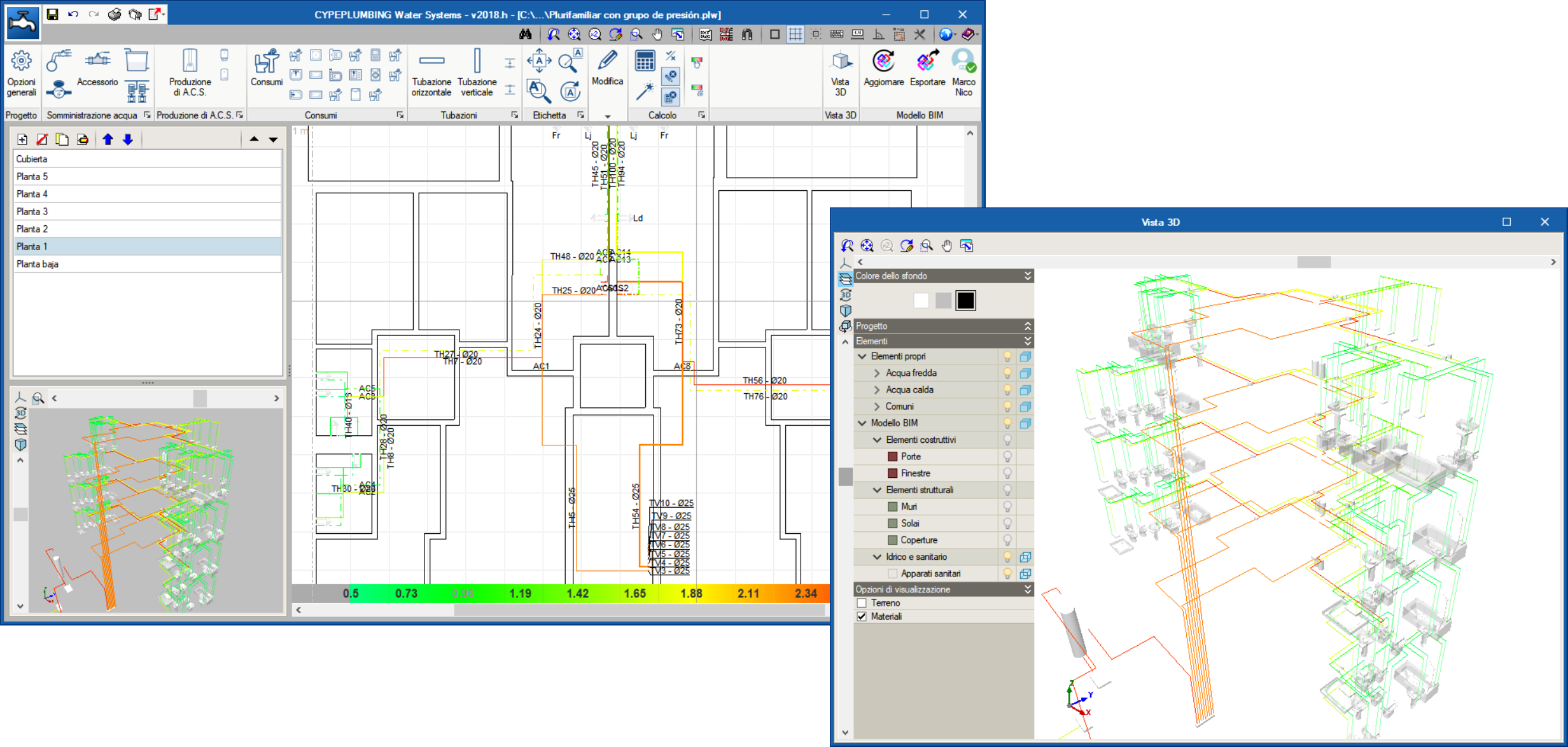The height and width of the screenshot is (747, 1568).
Task: Click Aggiornare BIM model icon
Action: tap(883, 68)
